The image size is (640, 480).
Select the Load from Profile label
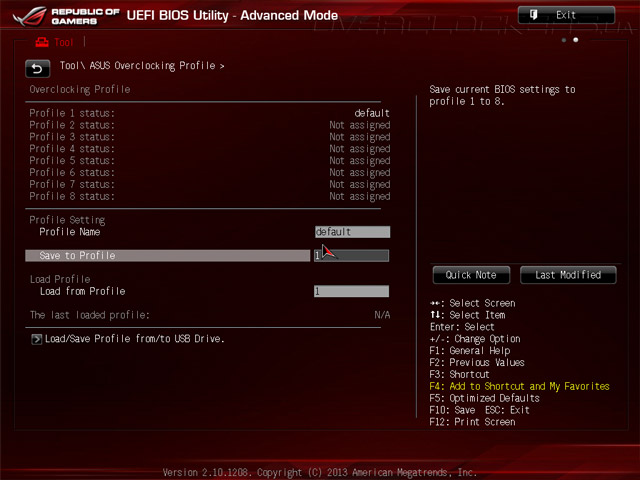82,291
